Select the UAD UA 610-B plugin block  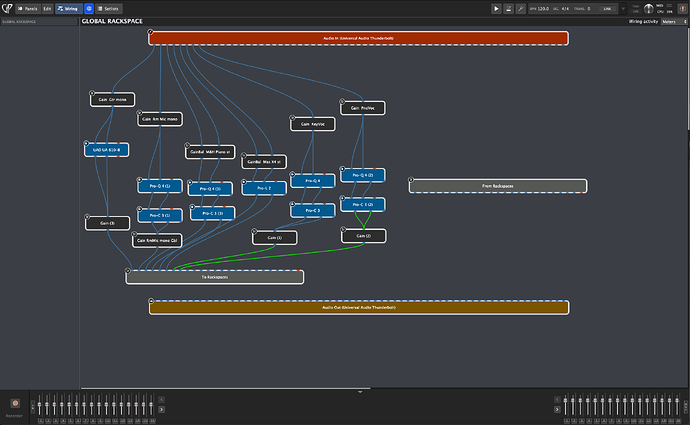[106, 150]
